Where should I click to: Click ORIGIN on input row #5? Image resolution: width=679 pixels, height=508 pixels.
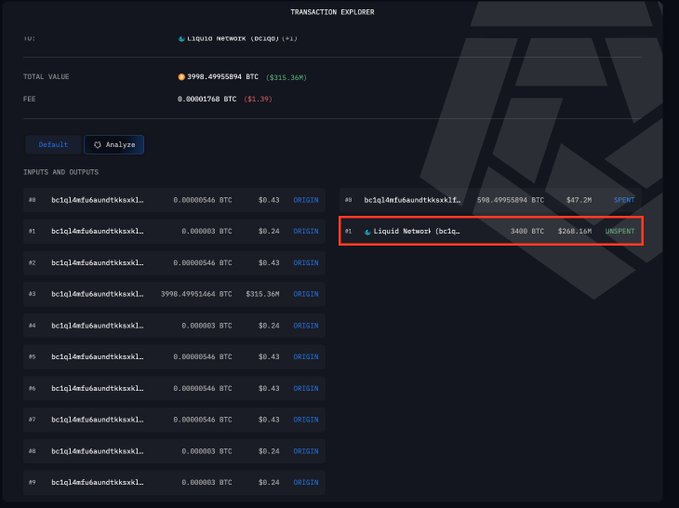click(x=306, y=357)
